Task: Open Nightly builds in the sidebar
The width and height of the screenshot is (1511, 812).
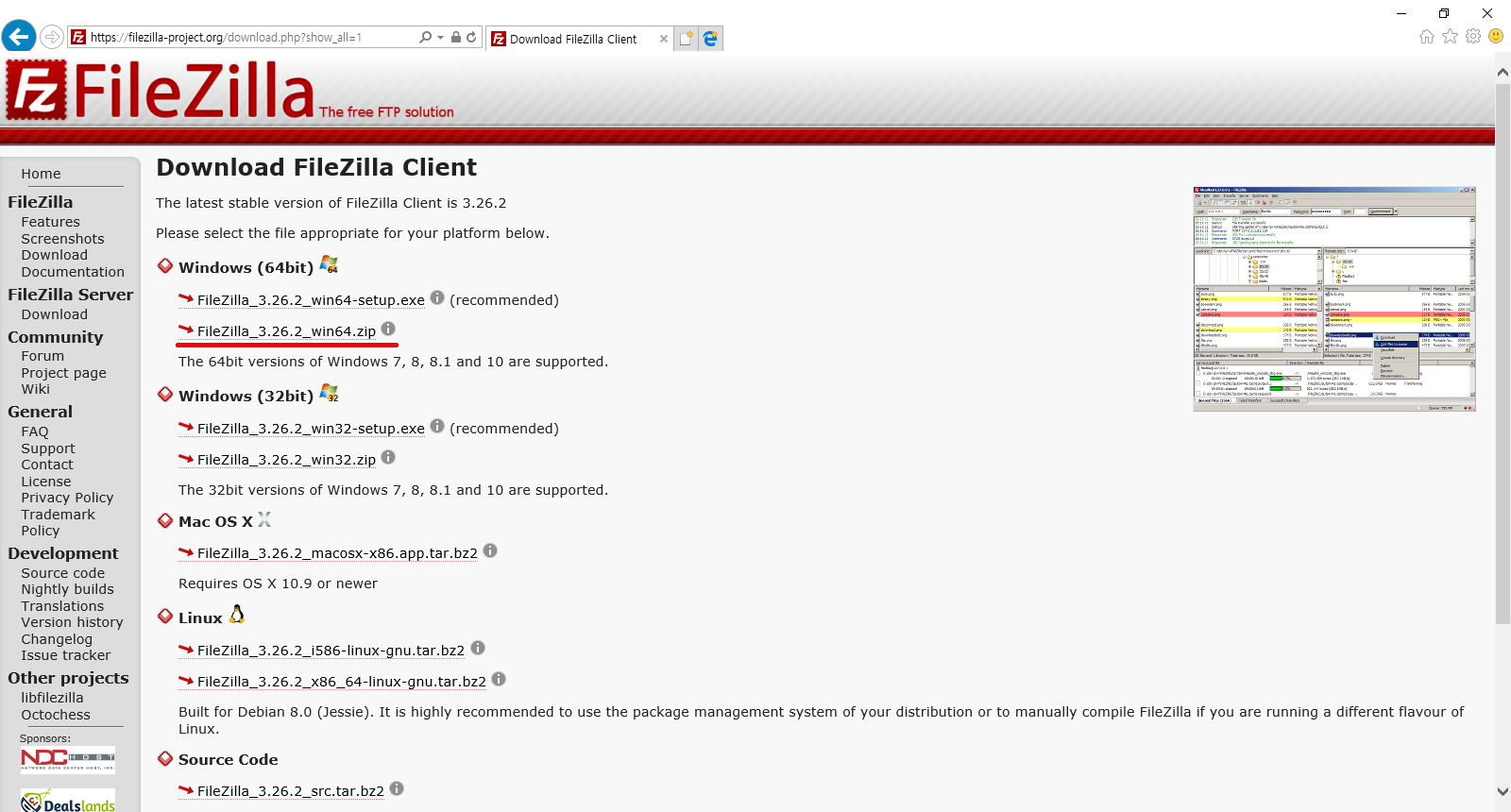Action: 67,589
